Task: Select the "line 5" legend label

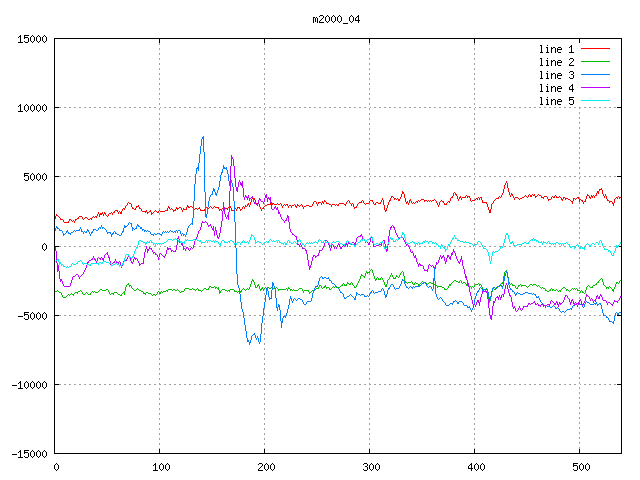Action: [x=557, y=101]
